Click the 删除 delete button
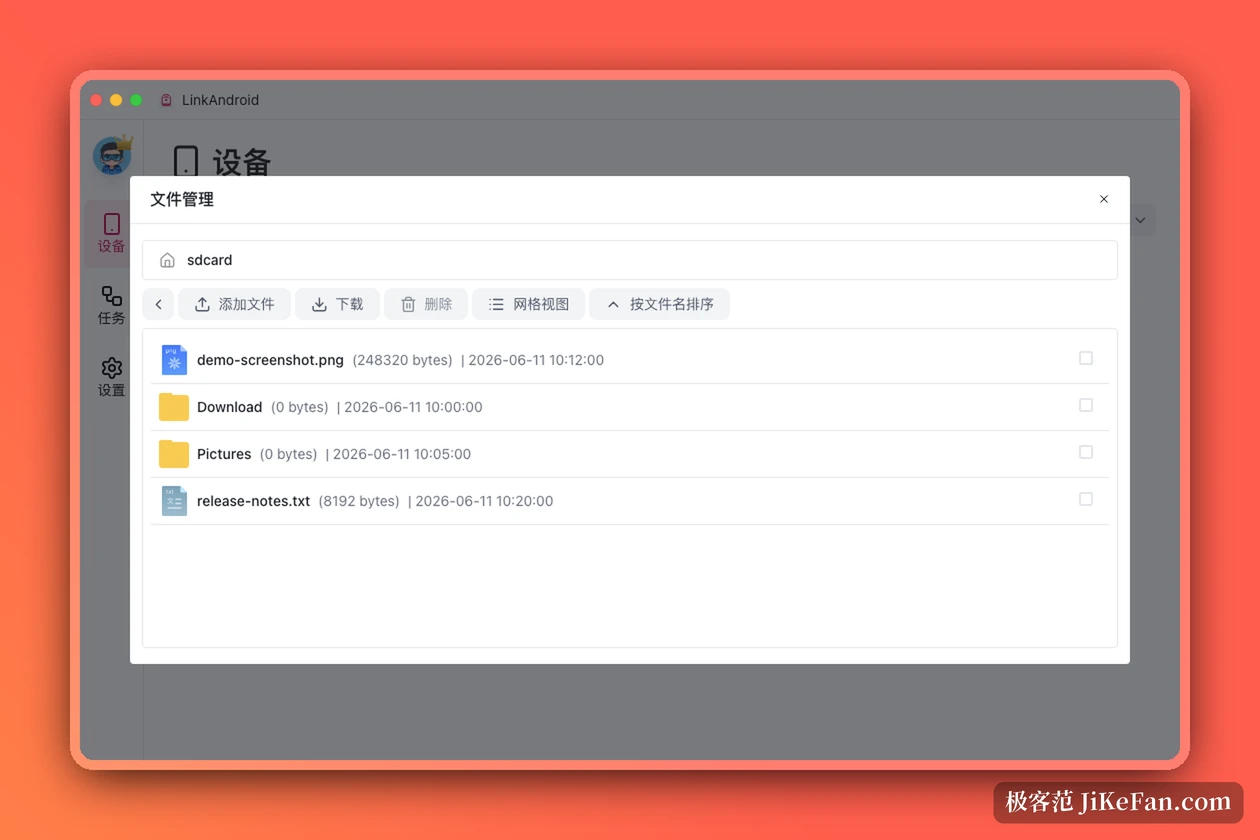This screenshot has width=1260, height=840. (x=426, y=304)
